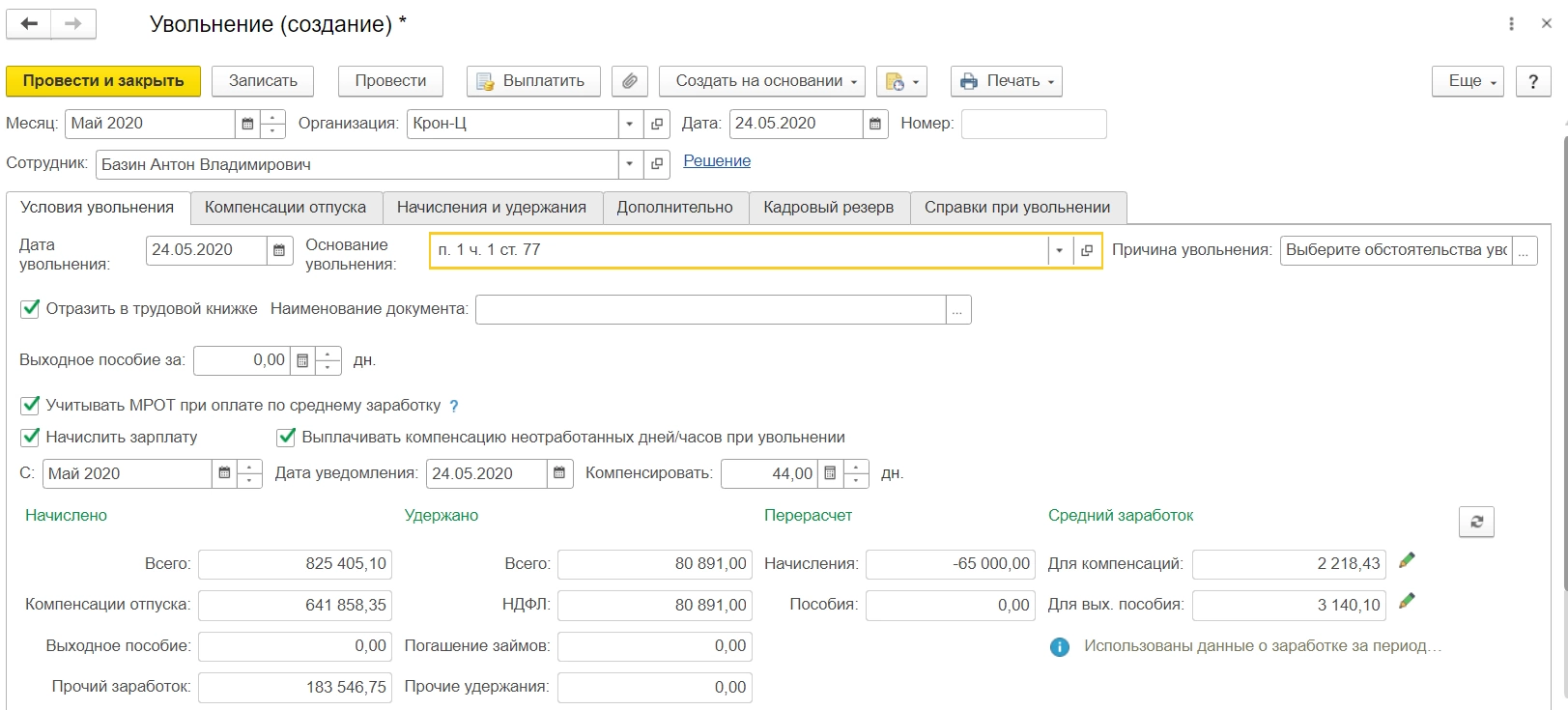Open 'Начисления и удержания' tab
The height and width of the screenshot is (710, 1568).
491,208
